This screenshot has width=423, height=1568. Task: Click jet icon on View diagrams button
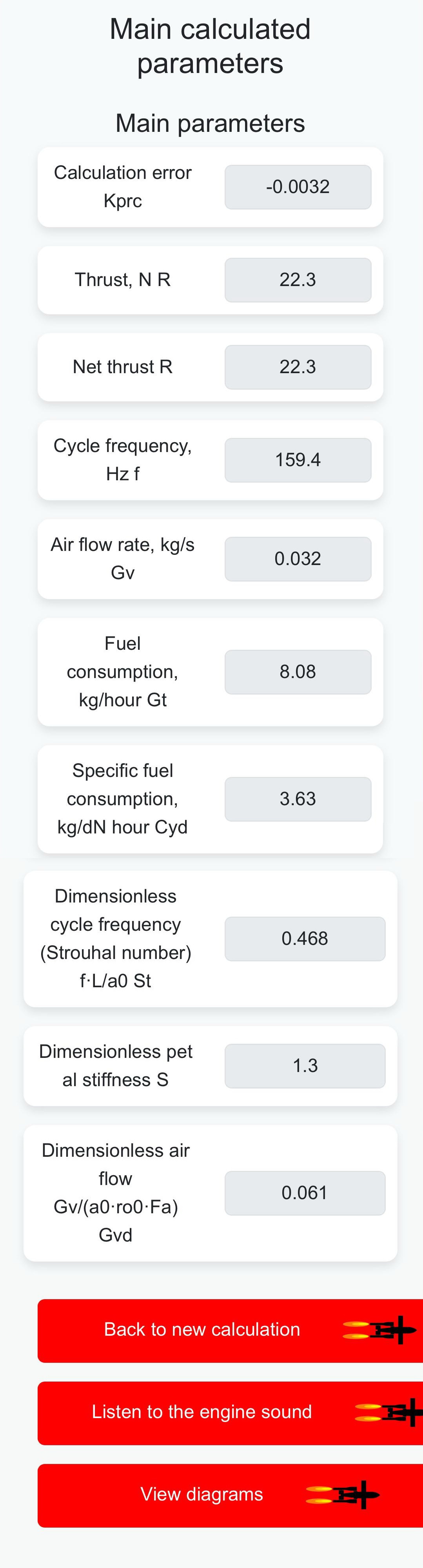pos(343,1494)
